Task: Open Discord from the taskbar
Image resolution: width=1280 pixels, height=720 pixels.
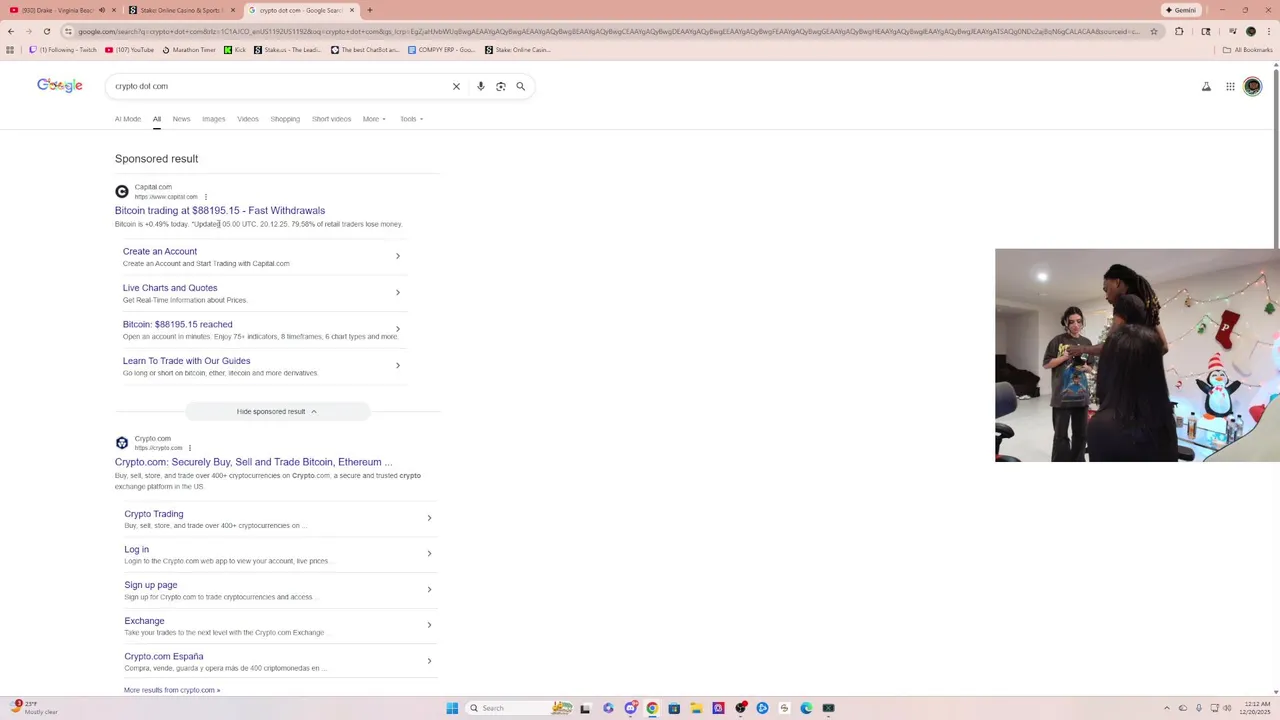Action: point(631,708)
